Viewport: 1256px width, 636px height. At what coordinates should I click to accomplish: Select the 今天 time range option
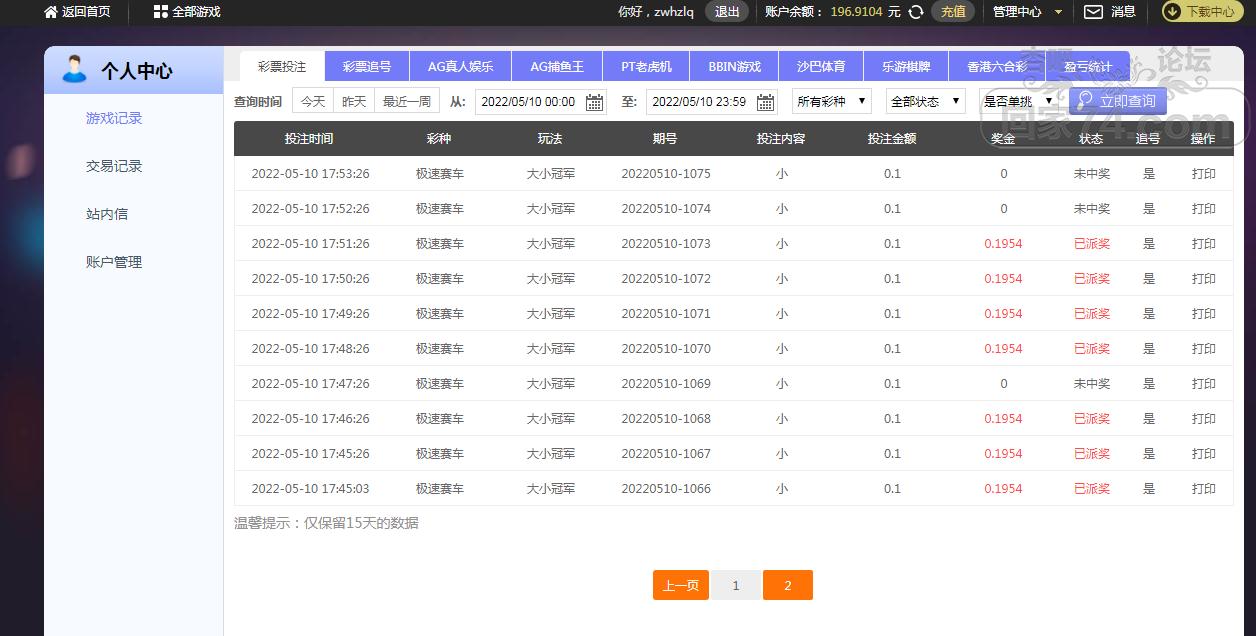click(313, 101)
